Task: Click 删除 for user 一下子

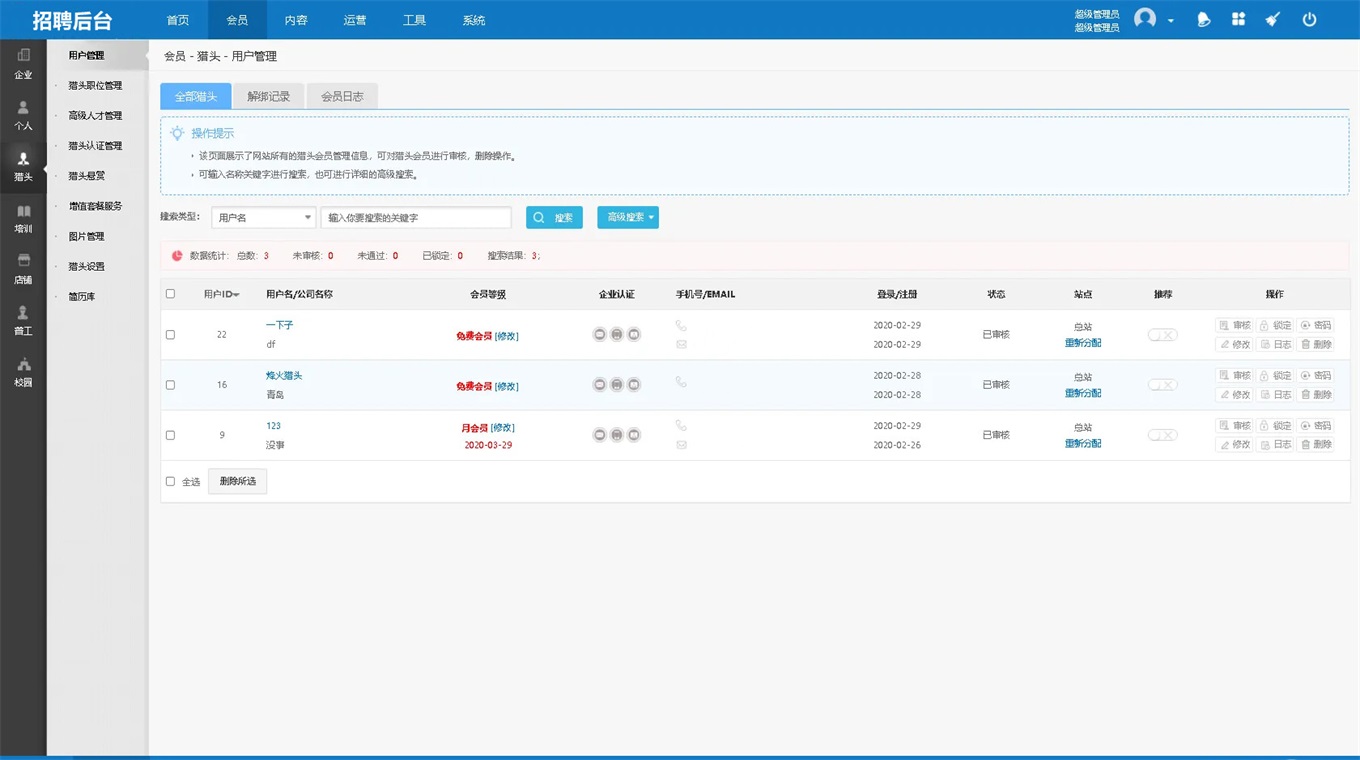Action: pos(1315,344)
